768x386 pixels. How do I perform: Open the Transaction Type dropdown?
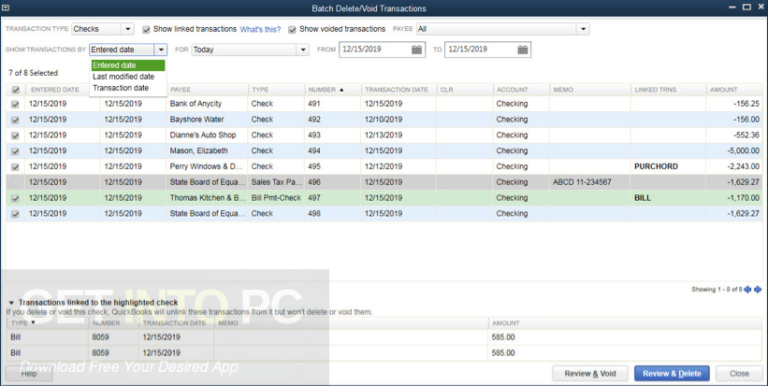(x=127, y=29)
